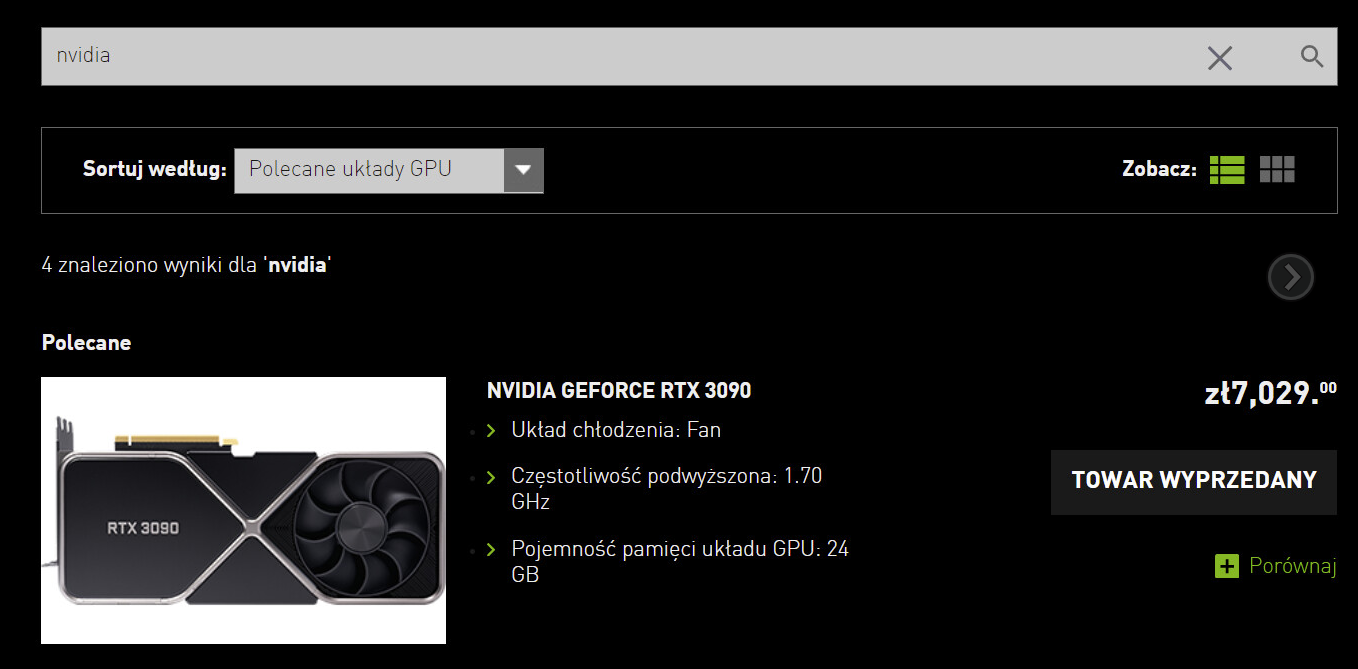1358x669 pixels.
Task: Open the search results page for nvidia
Action: tap(298, 265)
